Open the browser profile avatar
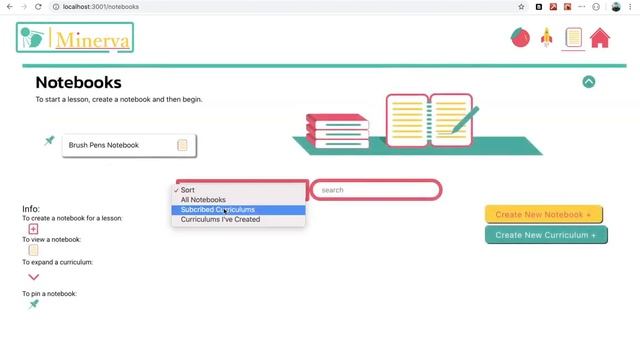 click(x=616, y=7)
